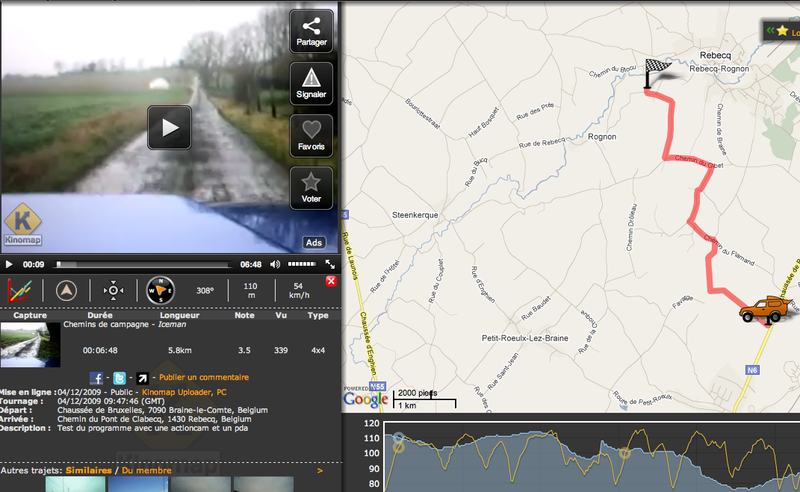Expand more trajets with orange arrow
The height and width of the screenshot is (492, 800).
[319, 470]
